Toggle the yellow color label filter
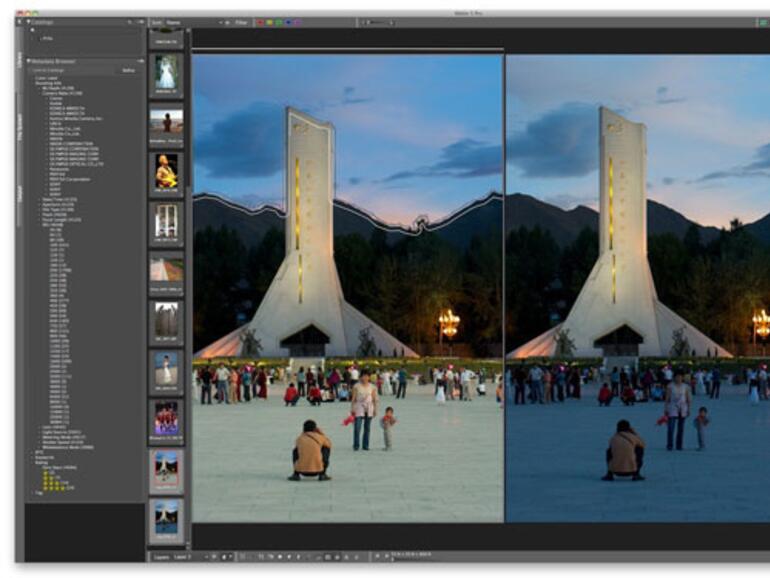 pyautogui.click(x=268, y=21)
